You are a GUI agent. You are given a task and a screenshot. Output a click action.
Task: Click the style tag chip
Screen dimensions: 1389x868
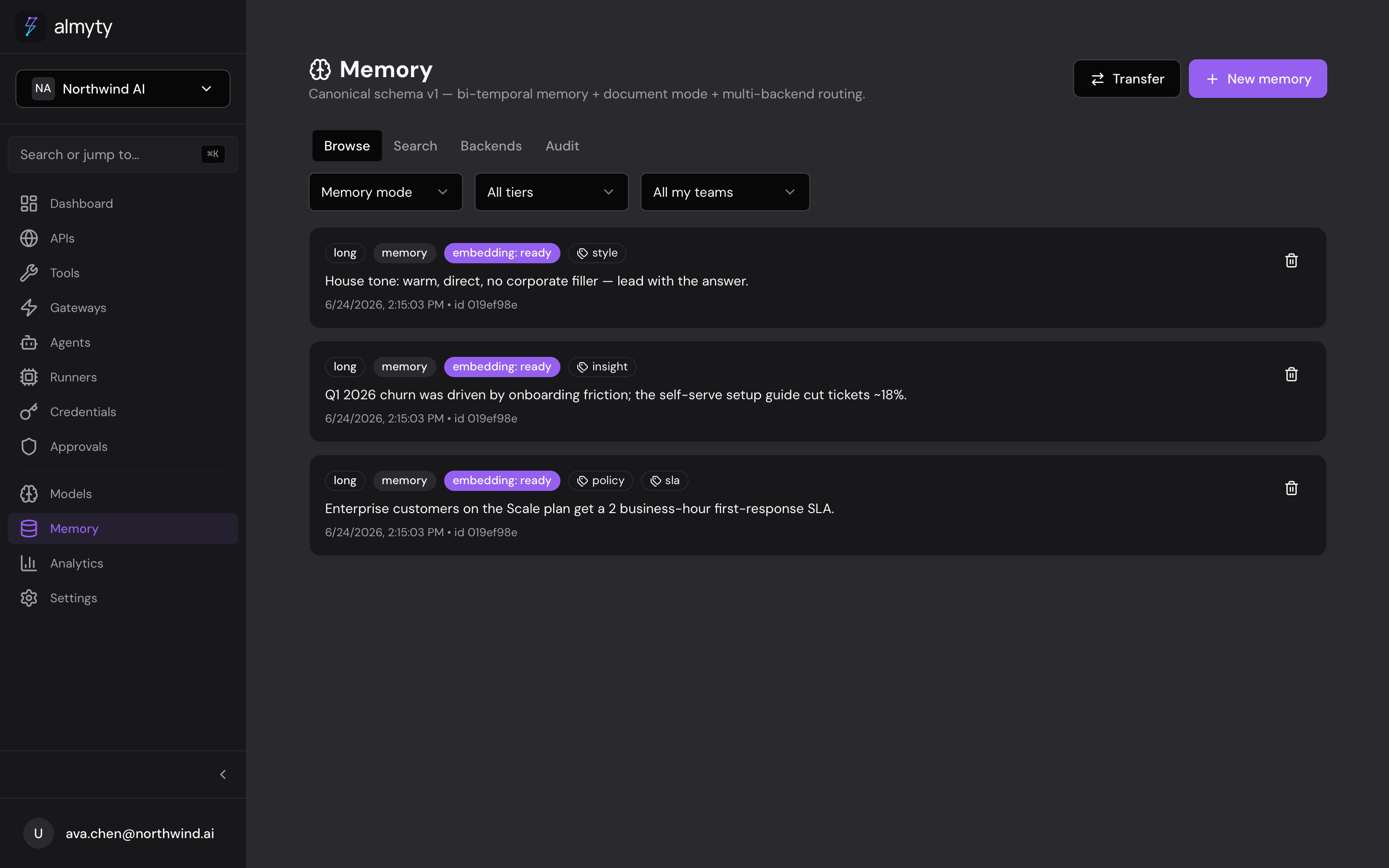tap(597, 253)
